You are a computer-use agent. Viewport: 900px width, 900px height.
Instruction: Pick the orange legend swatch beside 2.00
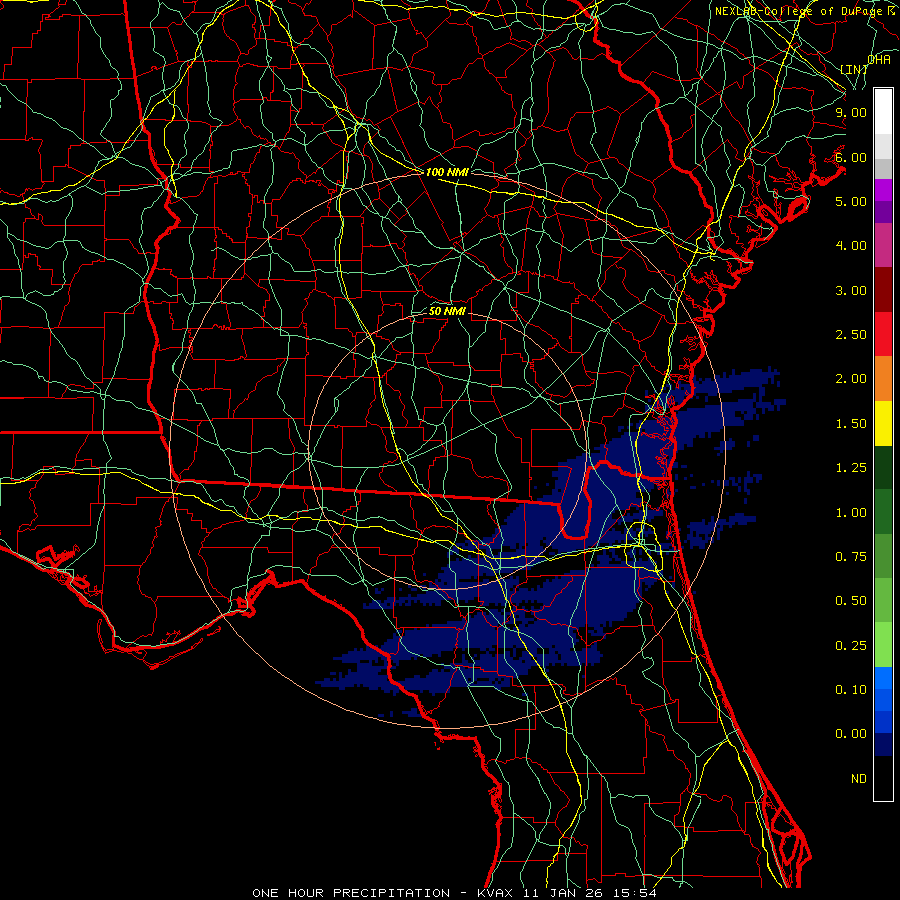tap(883, 379)
